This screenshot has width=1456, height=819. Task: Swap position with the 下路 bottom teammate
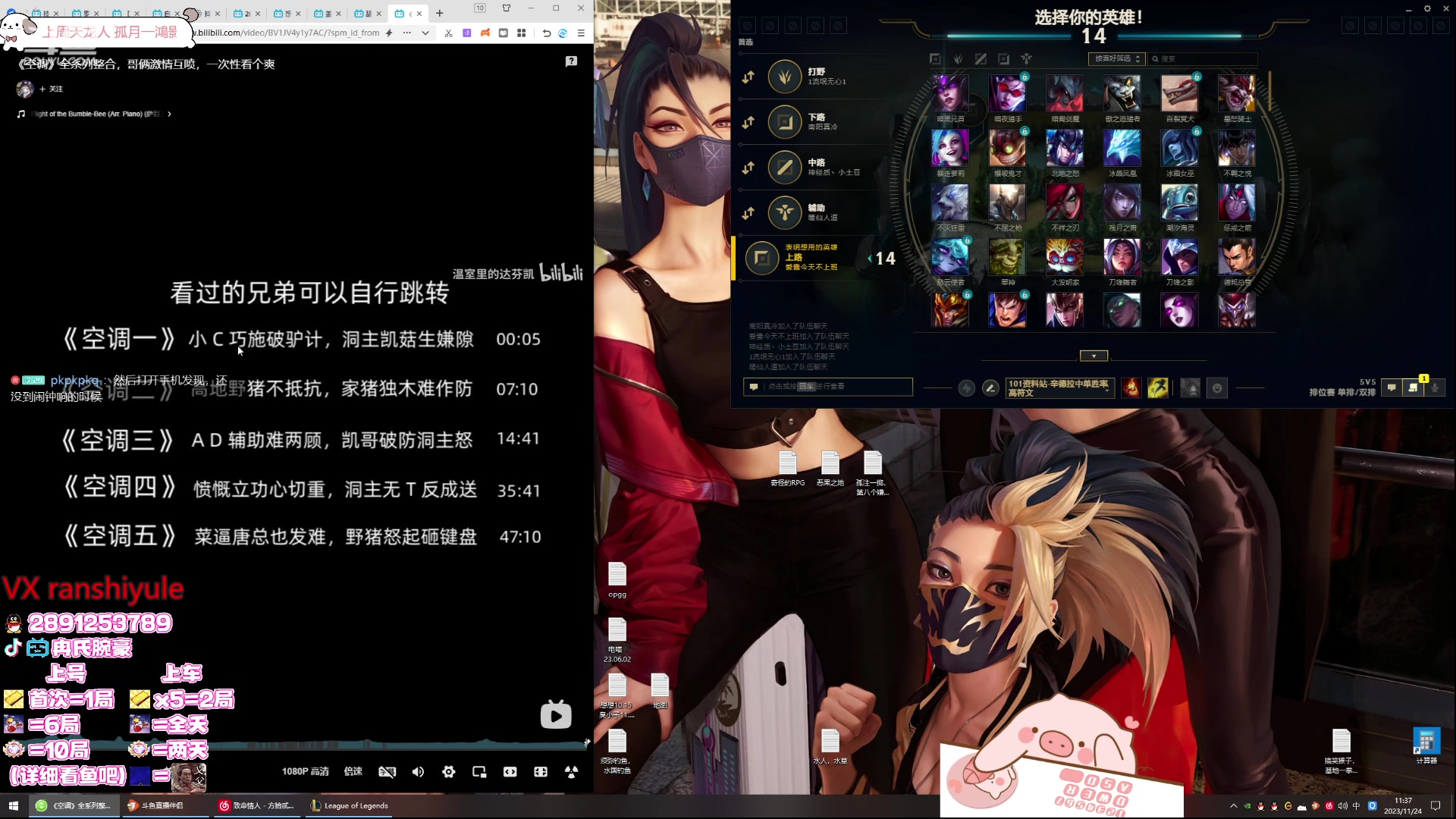(748, 122)
